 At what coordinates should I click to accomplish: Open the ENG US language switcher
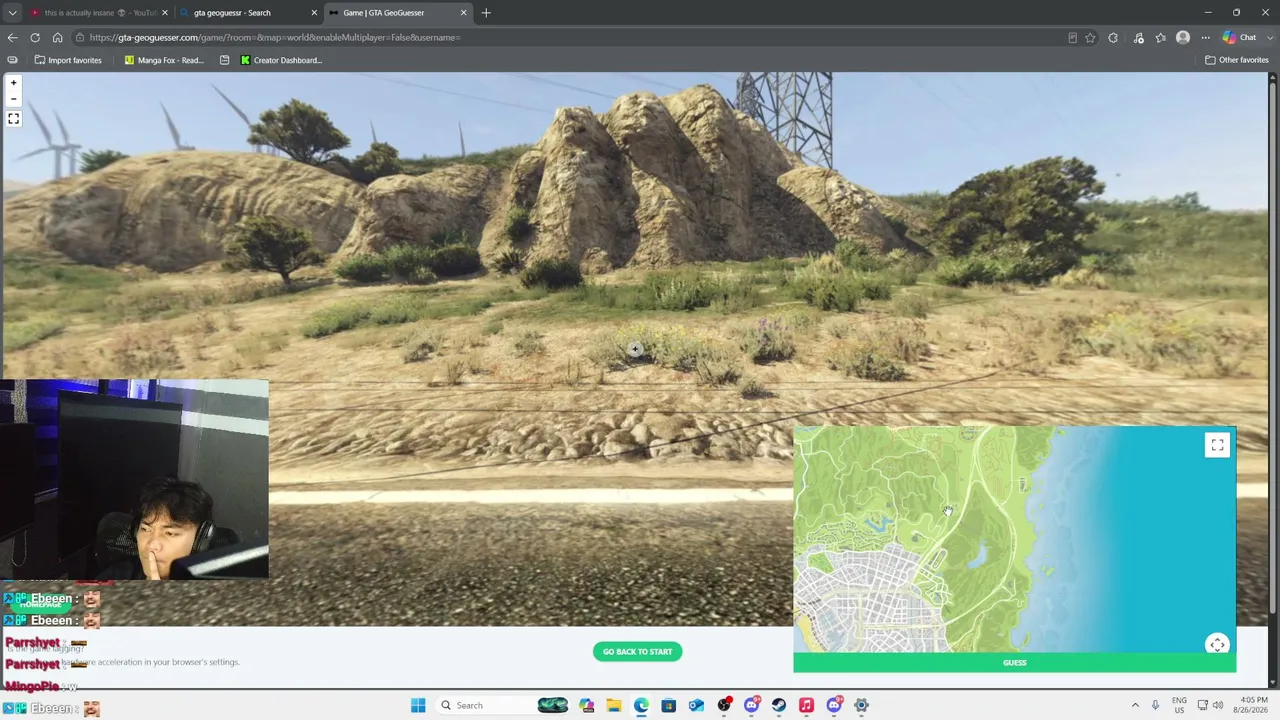pos(1180,705)
